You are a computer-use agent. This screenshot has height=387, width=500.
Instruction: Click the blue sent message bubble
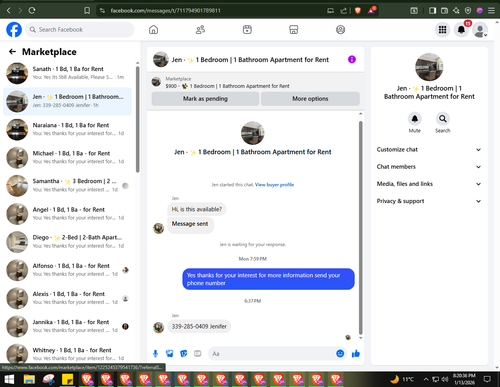(x=268, y=279)
